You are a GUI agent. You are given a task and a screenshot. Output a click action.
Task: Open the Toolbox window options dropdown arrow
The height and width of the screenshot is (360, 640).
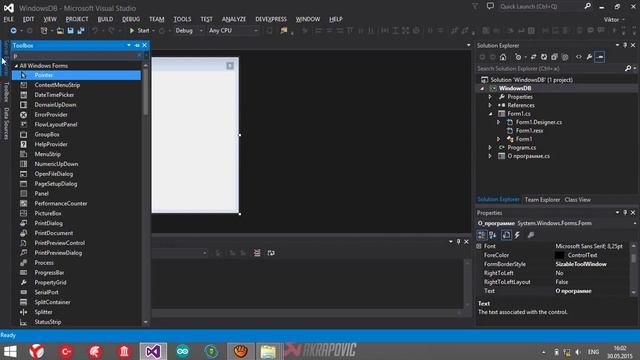point(129,45)
